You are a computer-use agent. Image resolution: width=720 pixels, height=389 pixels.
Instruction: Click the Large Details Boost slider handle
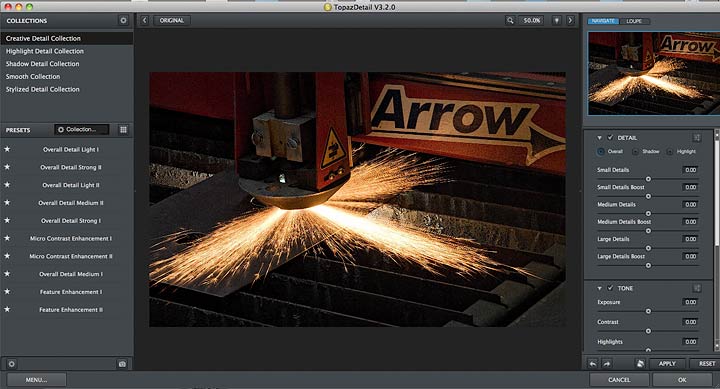648,265
